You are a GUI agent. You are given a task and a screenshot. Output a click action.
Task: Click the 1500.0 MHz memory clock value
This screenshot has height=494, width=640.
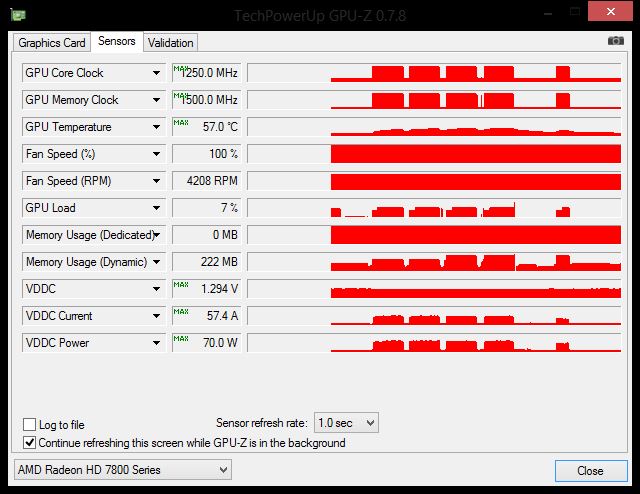207,100
